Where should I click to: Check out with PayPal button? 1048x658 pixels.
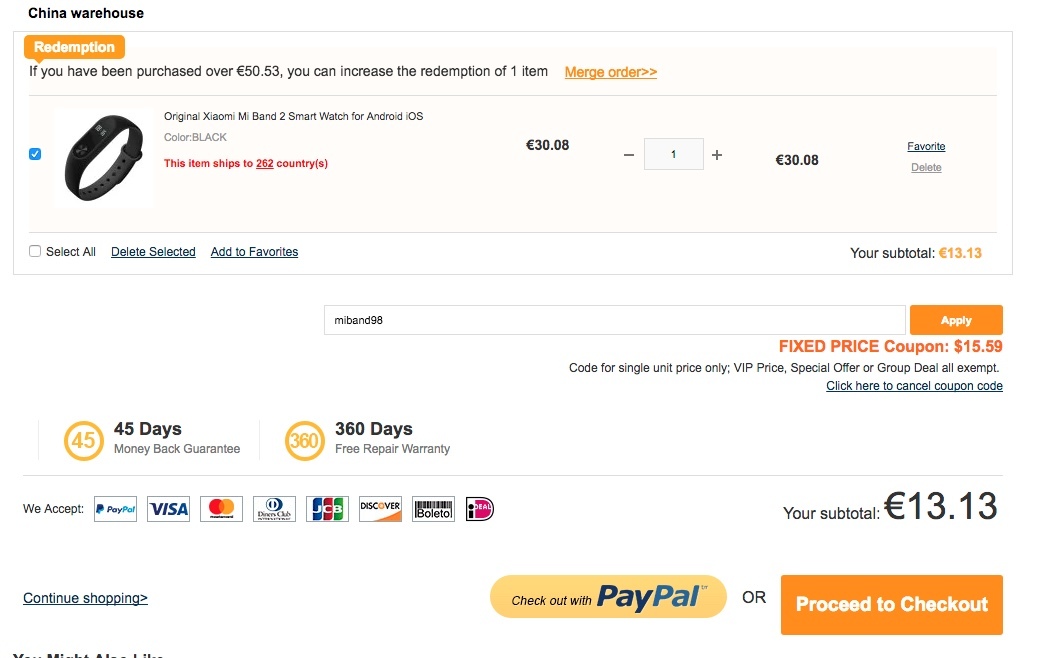click(x=608, y=596)
